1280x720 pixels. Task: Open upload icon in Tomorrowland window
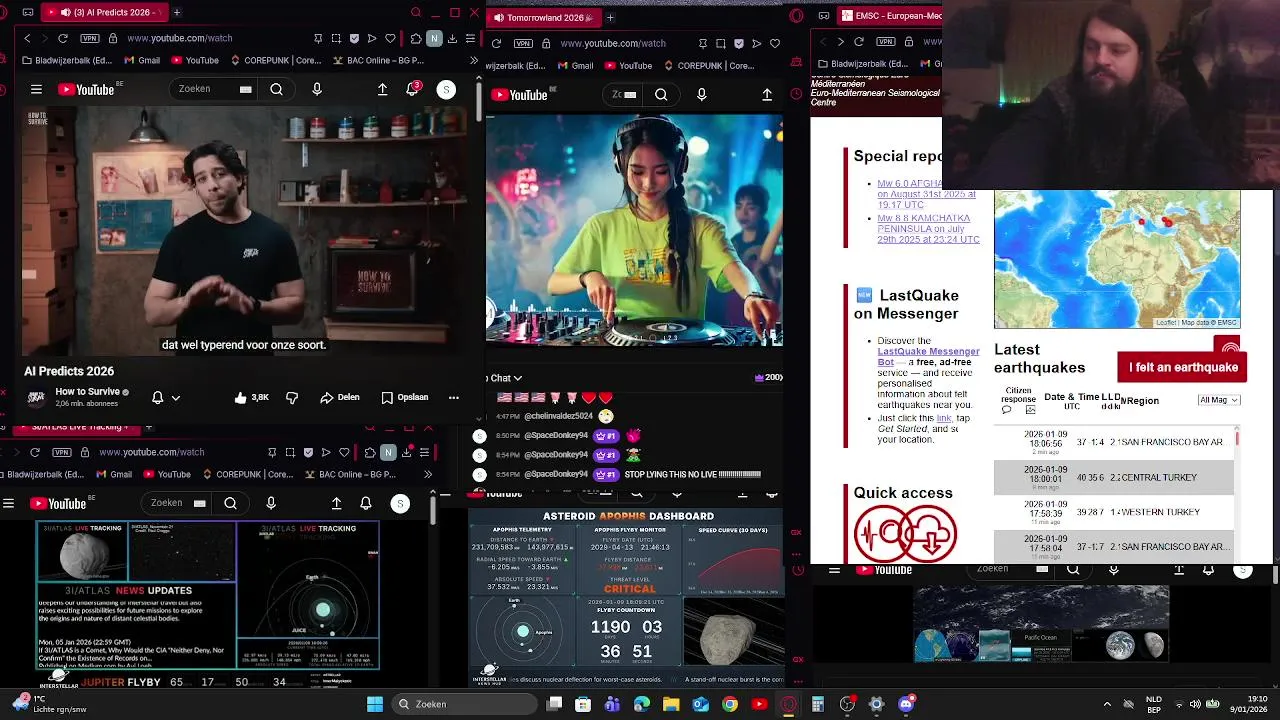click(x=767, y=94)
